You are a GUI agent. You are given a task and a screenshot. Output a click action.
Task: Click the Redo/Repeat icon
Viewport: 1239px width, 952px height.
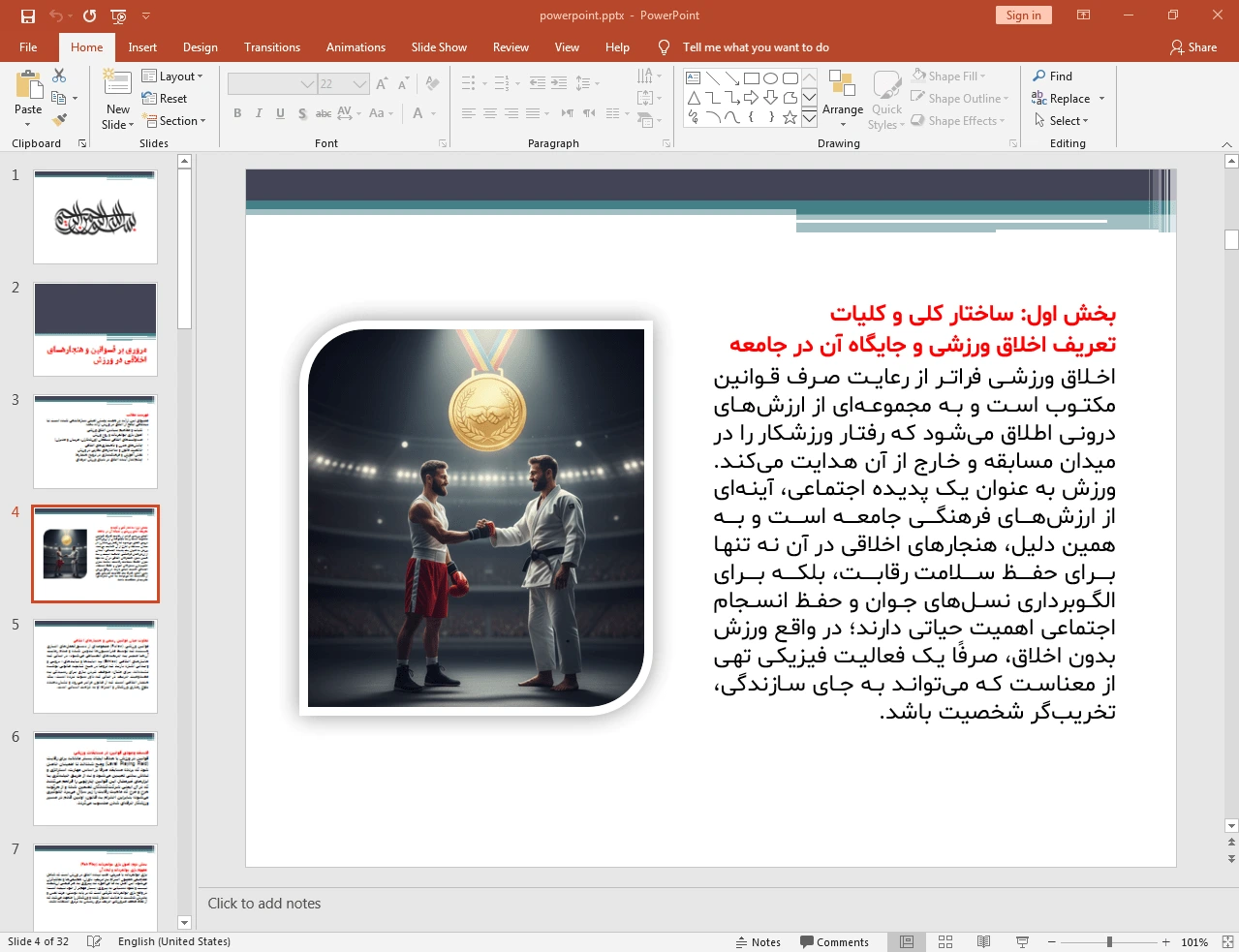(x=90, y=15)
